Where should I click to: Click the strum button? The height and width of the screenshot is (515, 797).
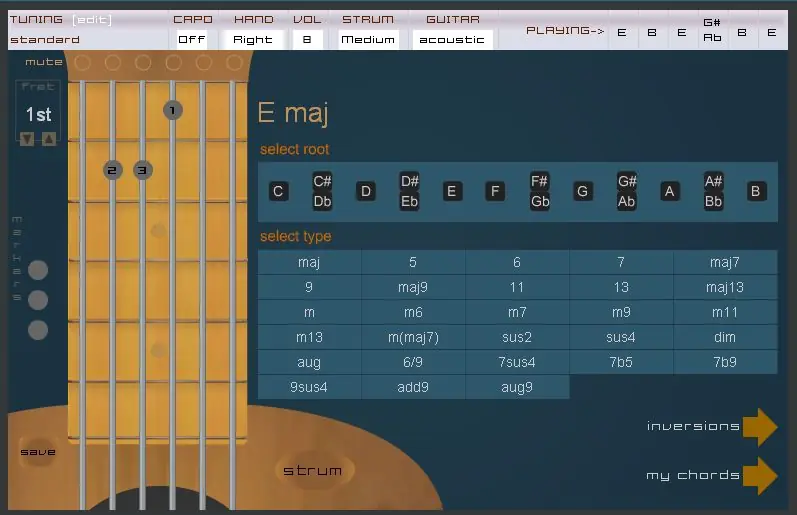click(x=313, y=471)
